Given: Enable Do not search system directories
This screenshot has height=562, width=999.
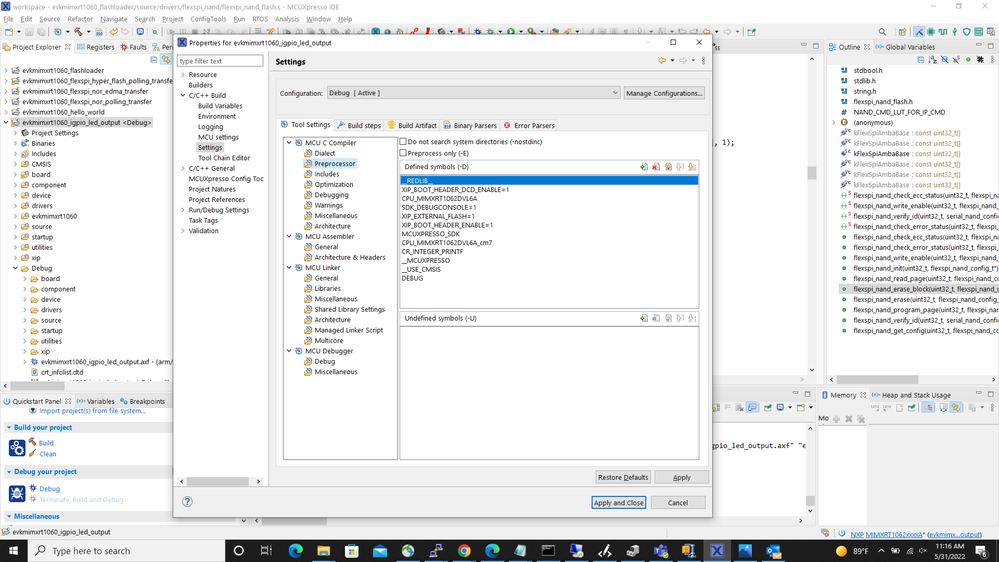Looking at the screenshot, I should coord(403,141).
